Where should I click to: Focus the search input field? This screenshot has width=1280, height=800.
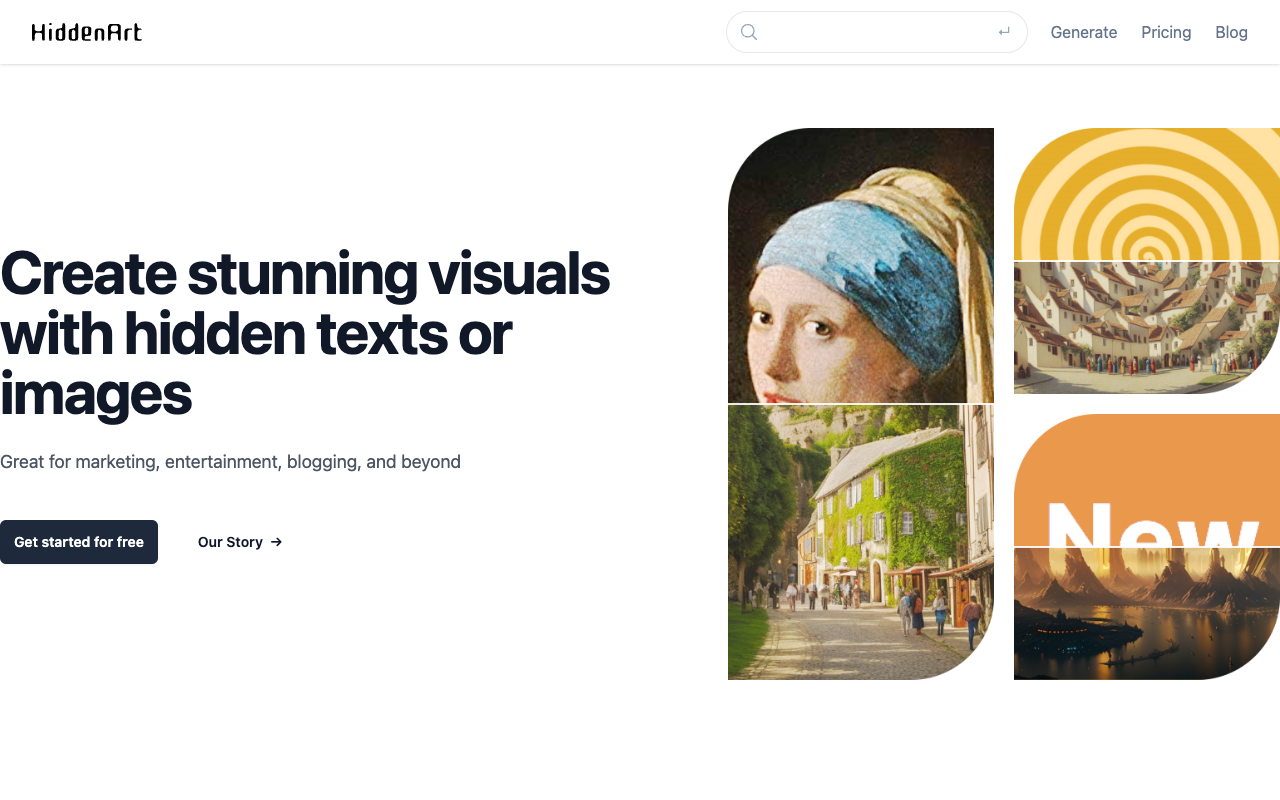pyautogui.click(x=877, y=32)
